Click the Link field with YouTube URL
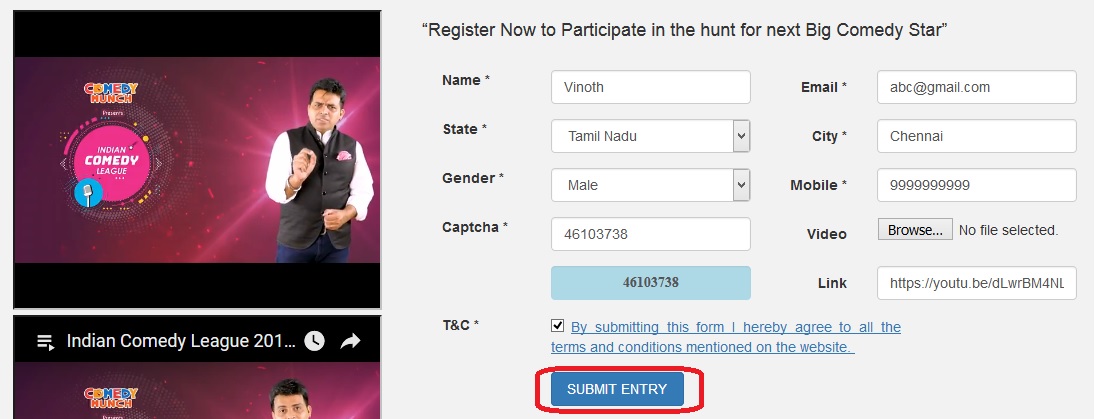The width and height of the screenshot is (1098, 419). coord(976,283)
